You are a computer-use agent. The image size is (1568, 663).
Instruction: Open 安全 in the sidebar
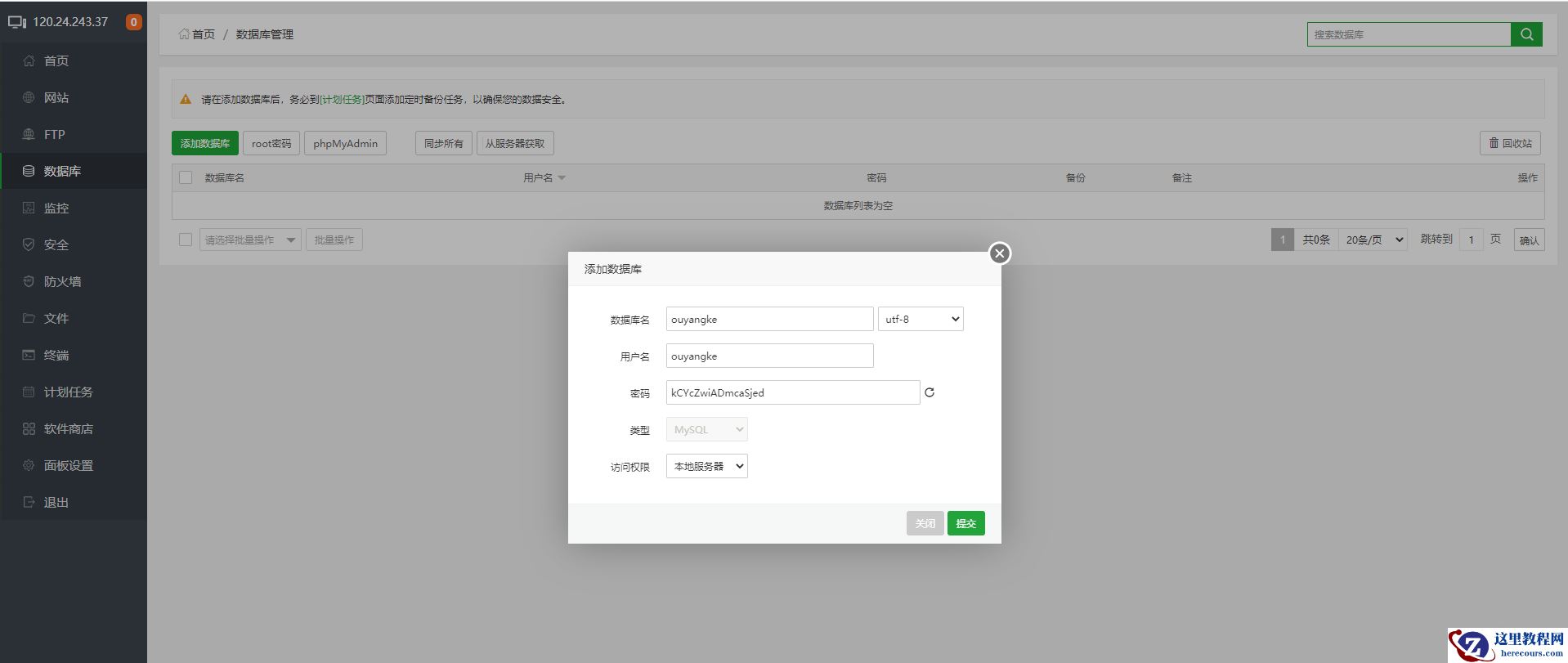pyautogui.click(x=74, y=244)
